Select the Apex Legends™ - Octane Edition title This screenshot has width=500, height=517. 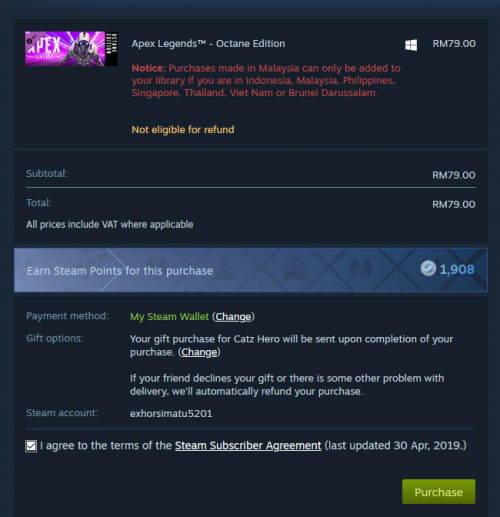point(208,44)
